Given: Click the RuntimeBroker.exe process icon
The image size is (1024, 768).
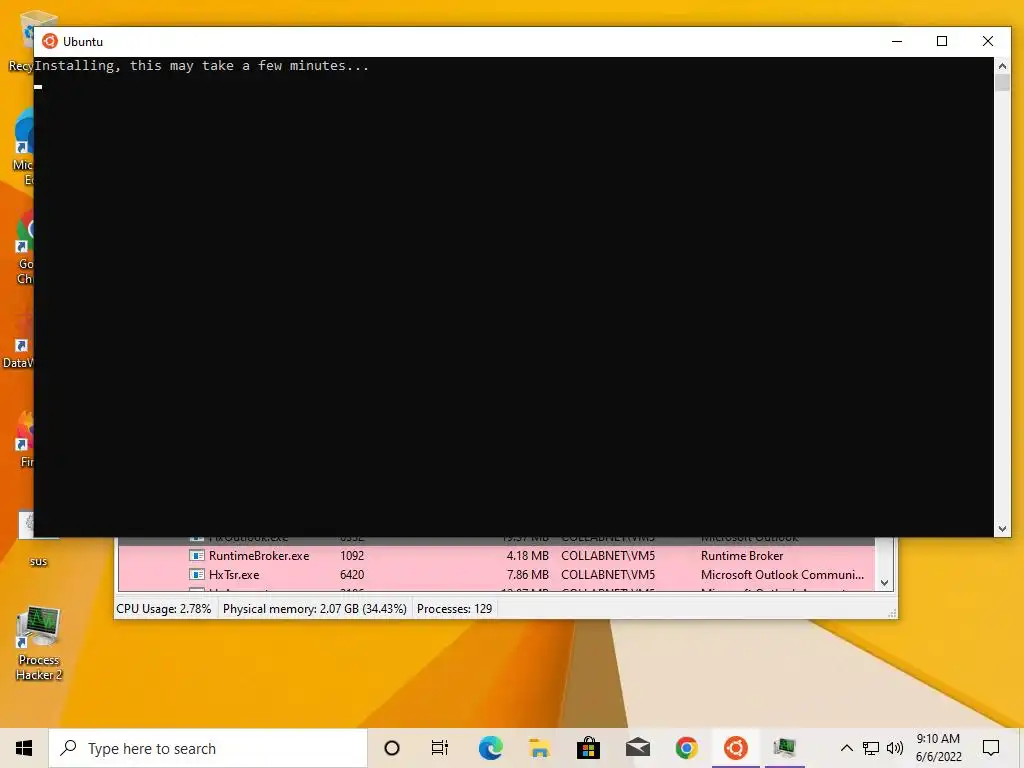Looking at the screenshot, I should [197, 556].
